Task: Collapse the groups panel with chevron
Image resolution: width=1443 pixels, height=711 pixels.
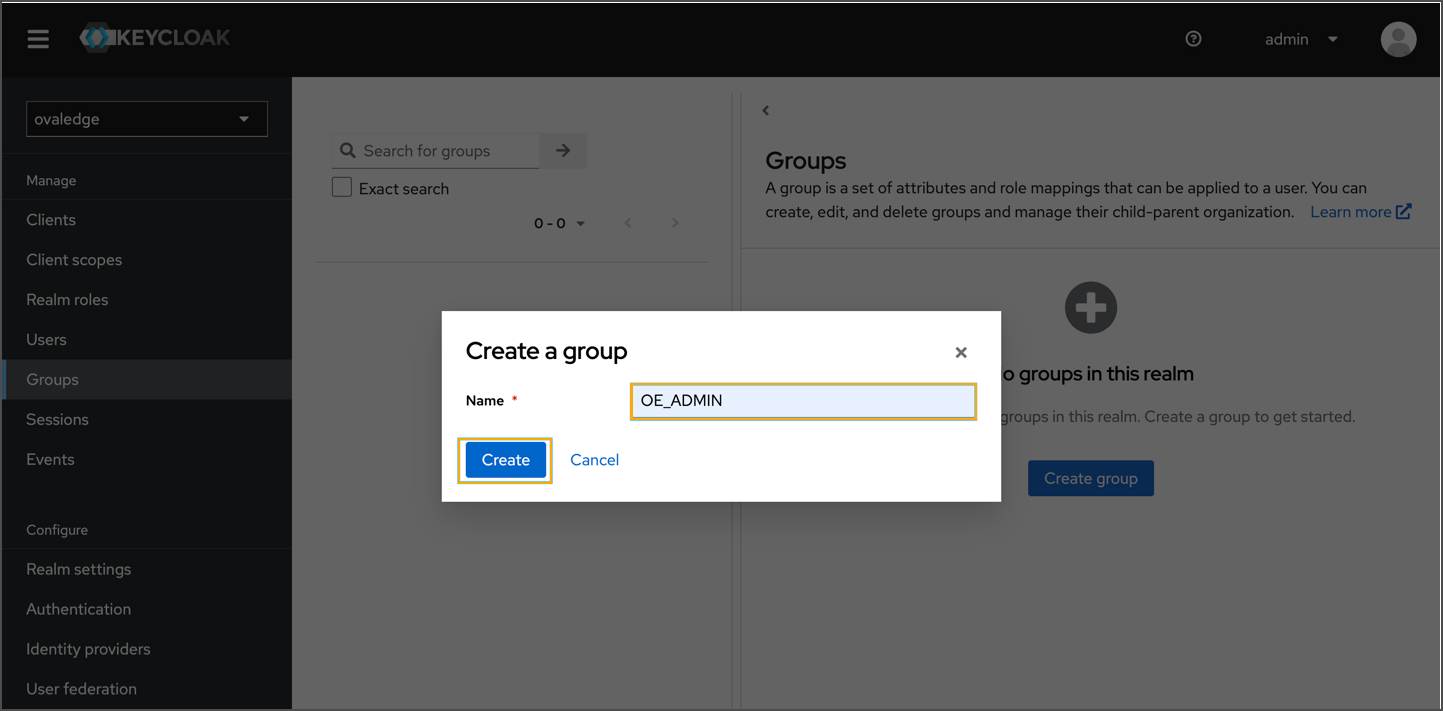Action: (766, 111)
